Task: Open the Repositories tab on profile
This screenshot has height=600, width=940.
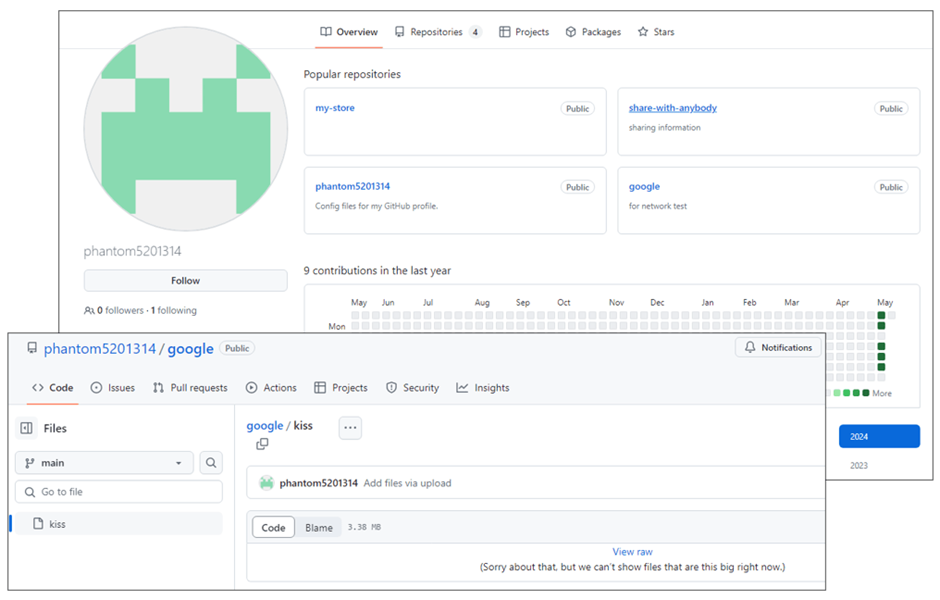Action: point(438,32)
